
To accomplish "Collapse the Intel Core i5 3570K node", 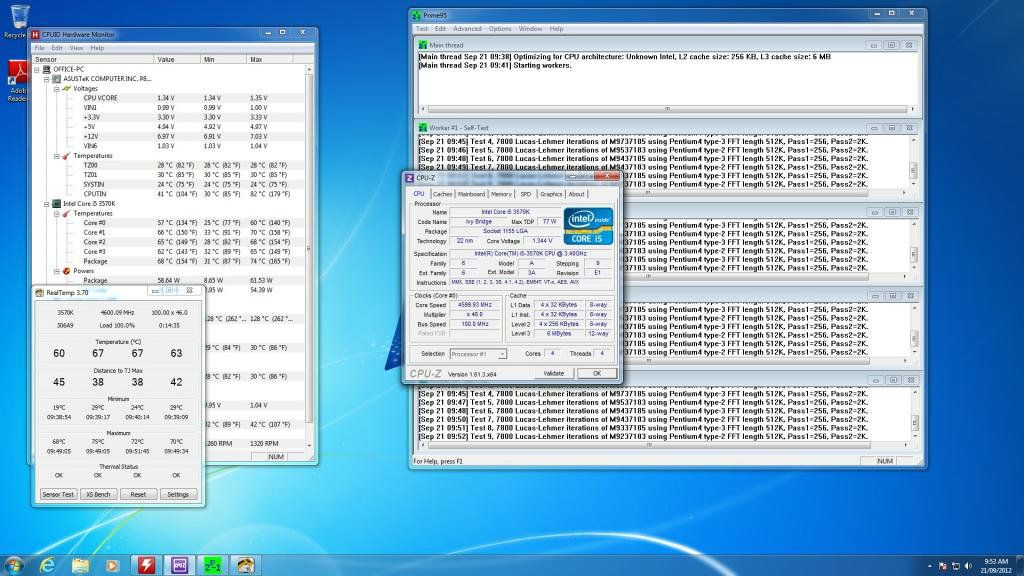I will (47, 204).
